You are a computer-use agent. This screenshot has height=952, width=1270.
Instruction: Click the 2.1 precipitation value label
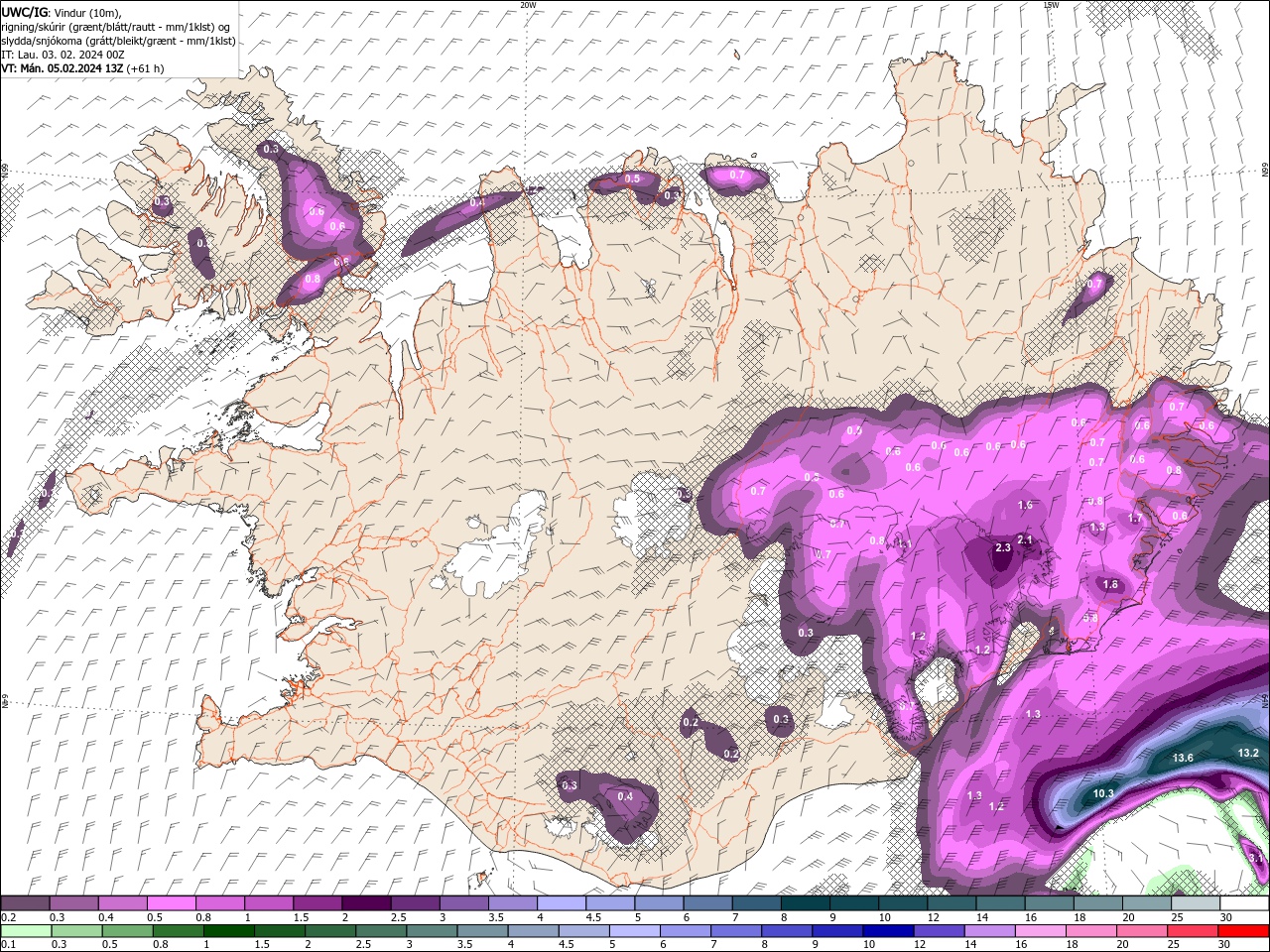pos(1025,539)
